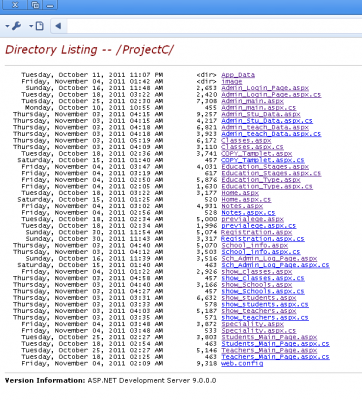Click into the address bar field

pyautogui.click(x=215, y=26)
